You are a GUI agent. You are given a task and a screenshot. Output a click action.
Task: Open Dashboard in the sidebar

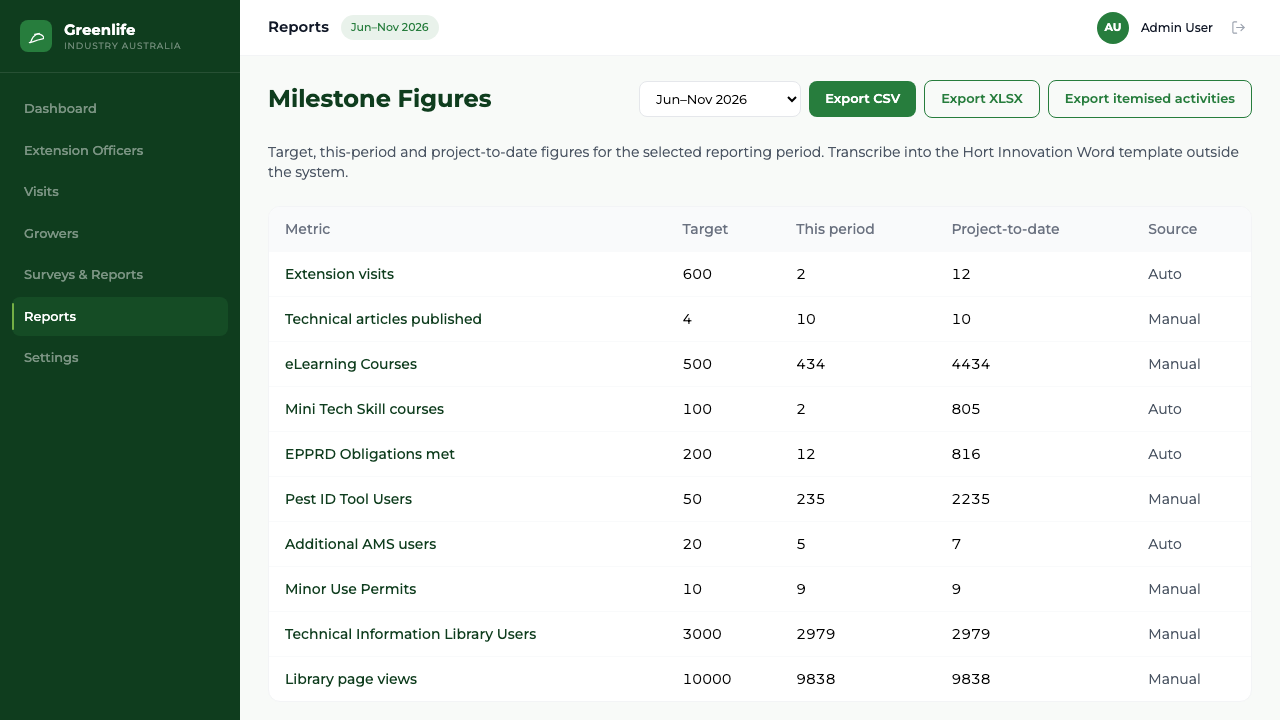pyautogui.click(x=120, y=109)
